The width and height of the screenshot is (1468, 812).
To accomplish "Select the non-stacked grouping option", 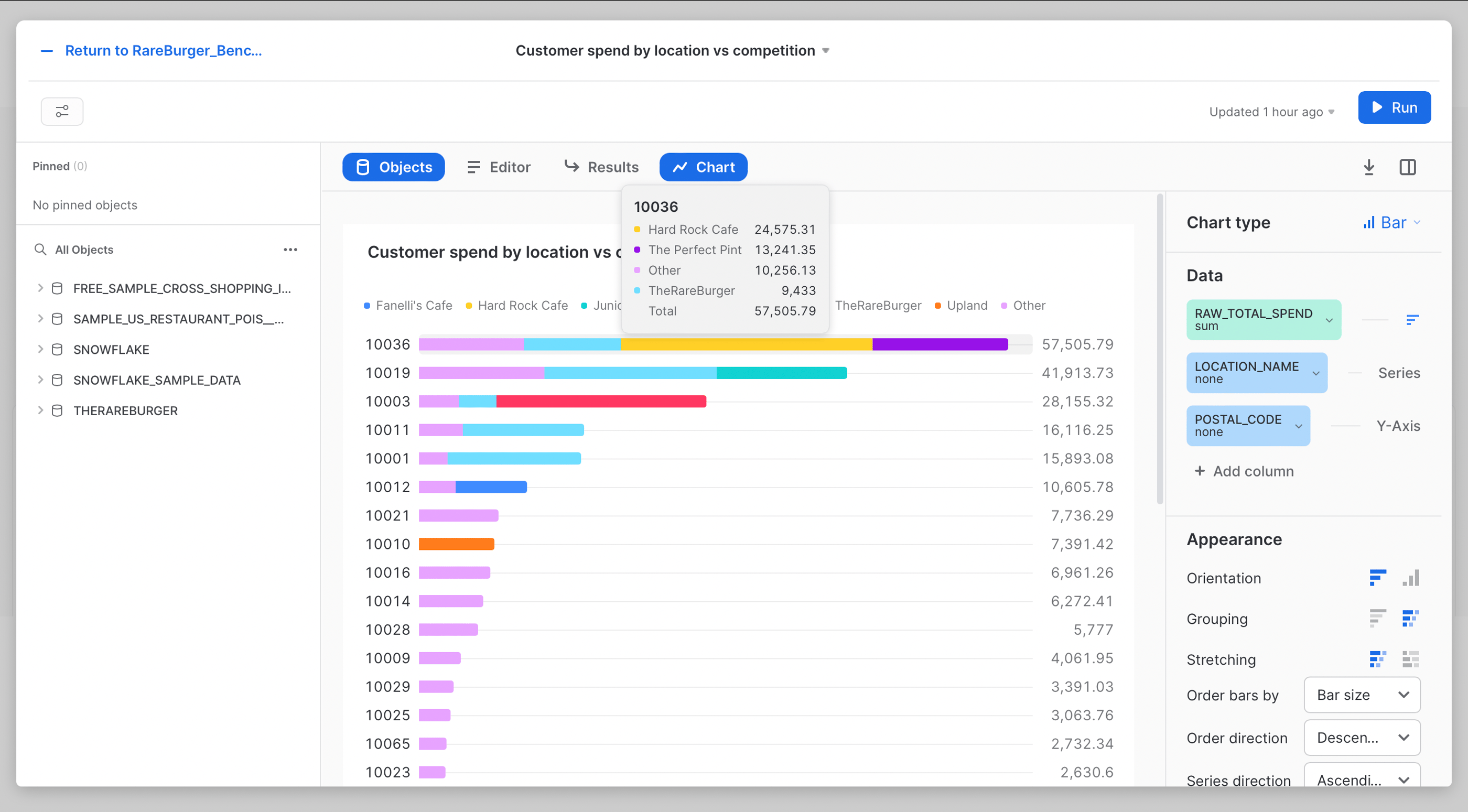I will 1377,618.
